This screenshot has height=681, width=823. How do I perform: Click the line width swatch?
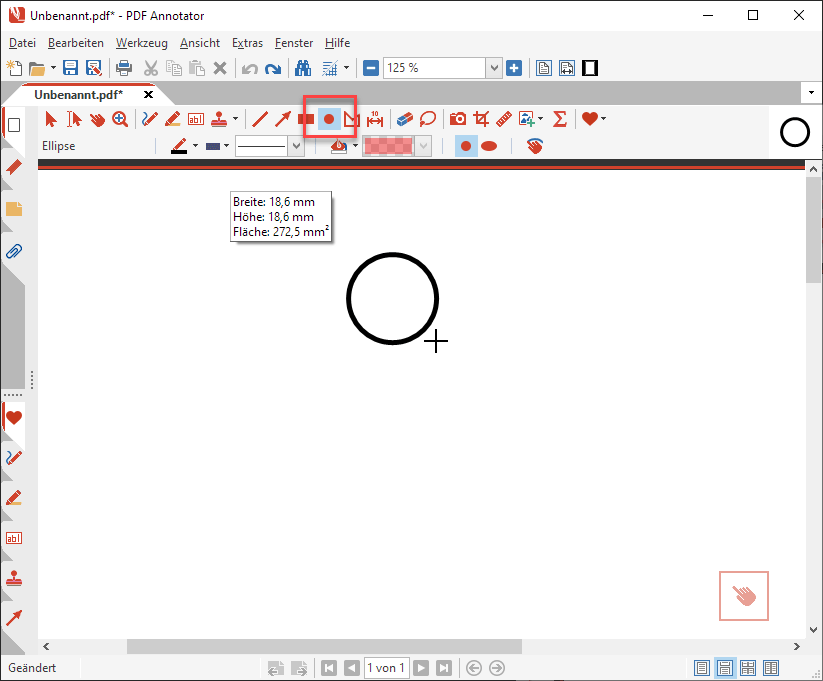tap(213, 146)
